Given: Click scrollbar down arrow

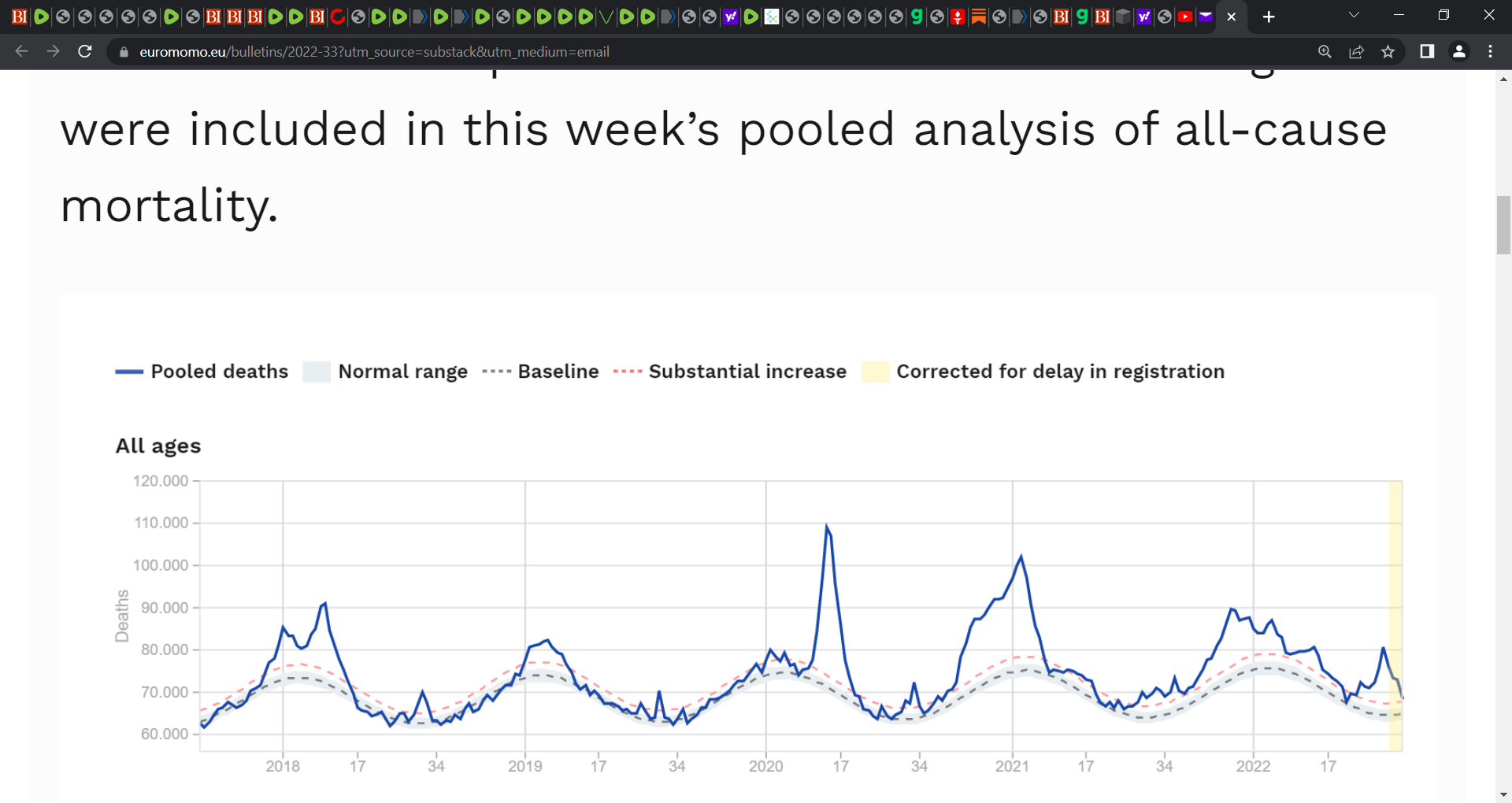Looking at the screenshot, I should pyautogui.click(x=1503, y=795).
